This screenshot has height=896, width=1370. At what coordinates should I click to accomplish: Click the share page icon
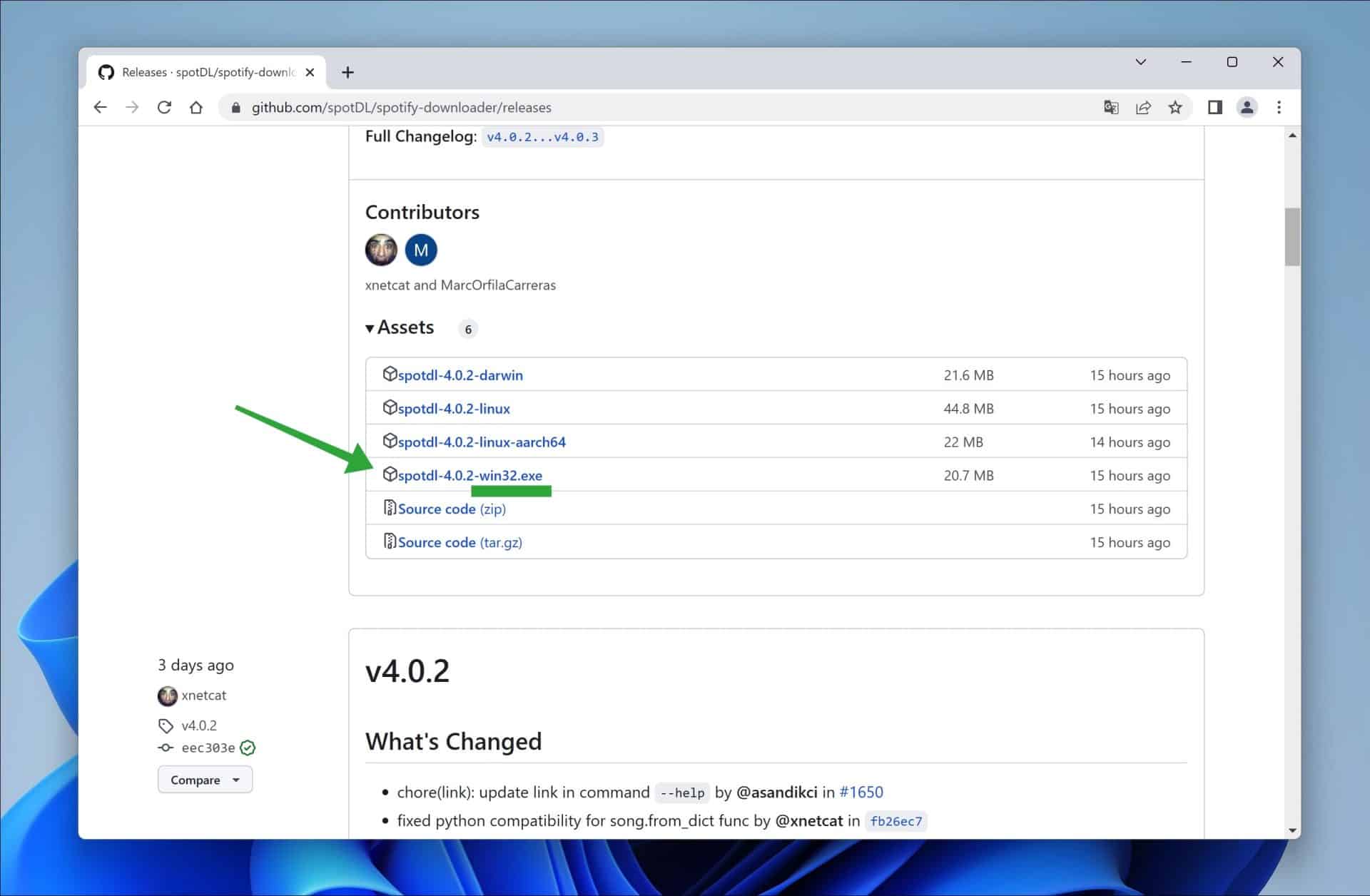pyautogui.click(x=1143, y=107)
